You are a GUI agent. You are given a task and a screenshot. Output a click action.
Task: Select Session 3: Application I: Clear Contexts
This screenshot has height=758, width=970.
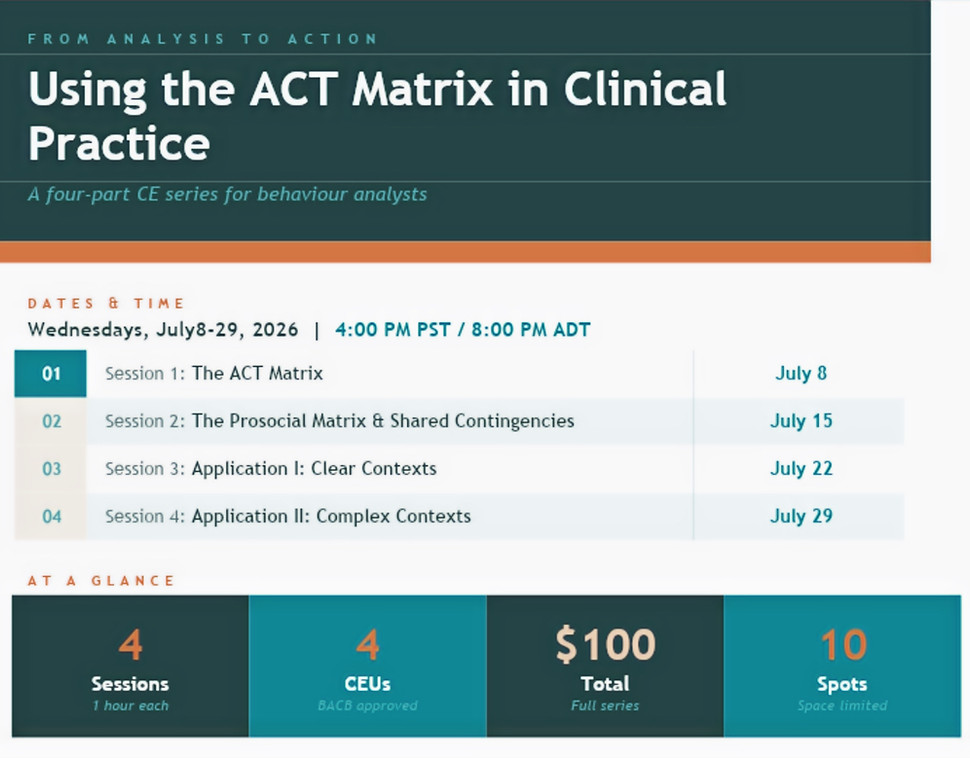click(x=270, y=469)
